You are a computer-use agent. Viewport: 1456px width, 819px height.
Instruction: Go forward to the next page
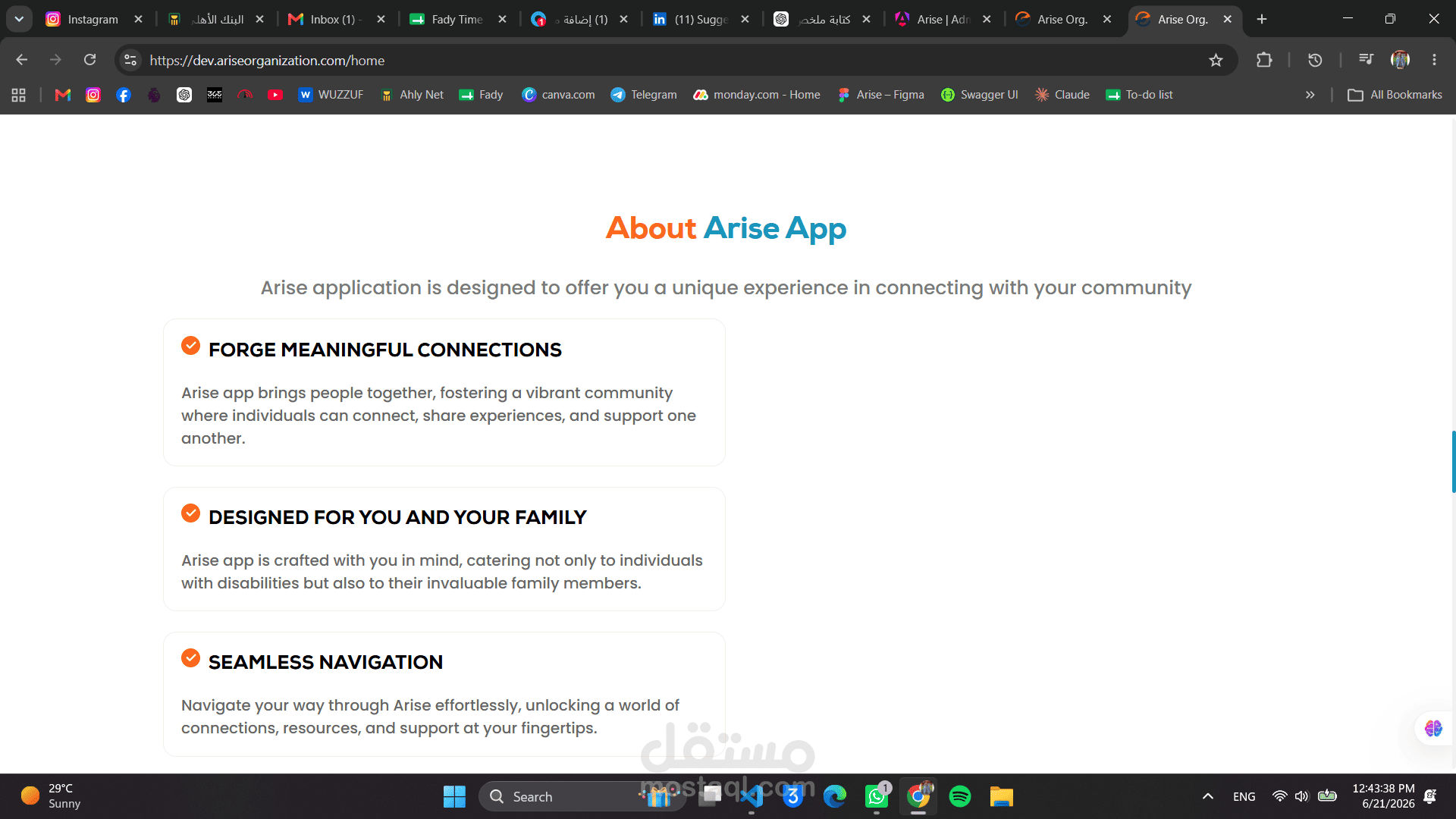pyautogui.click(x=55, y=60)
